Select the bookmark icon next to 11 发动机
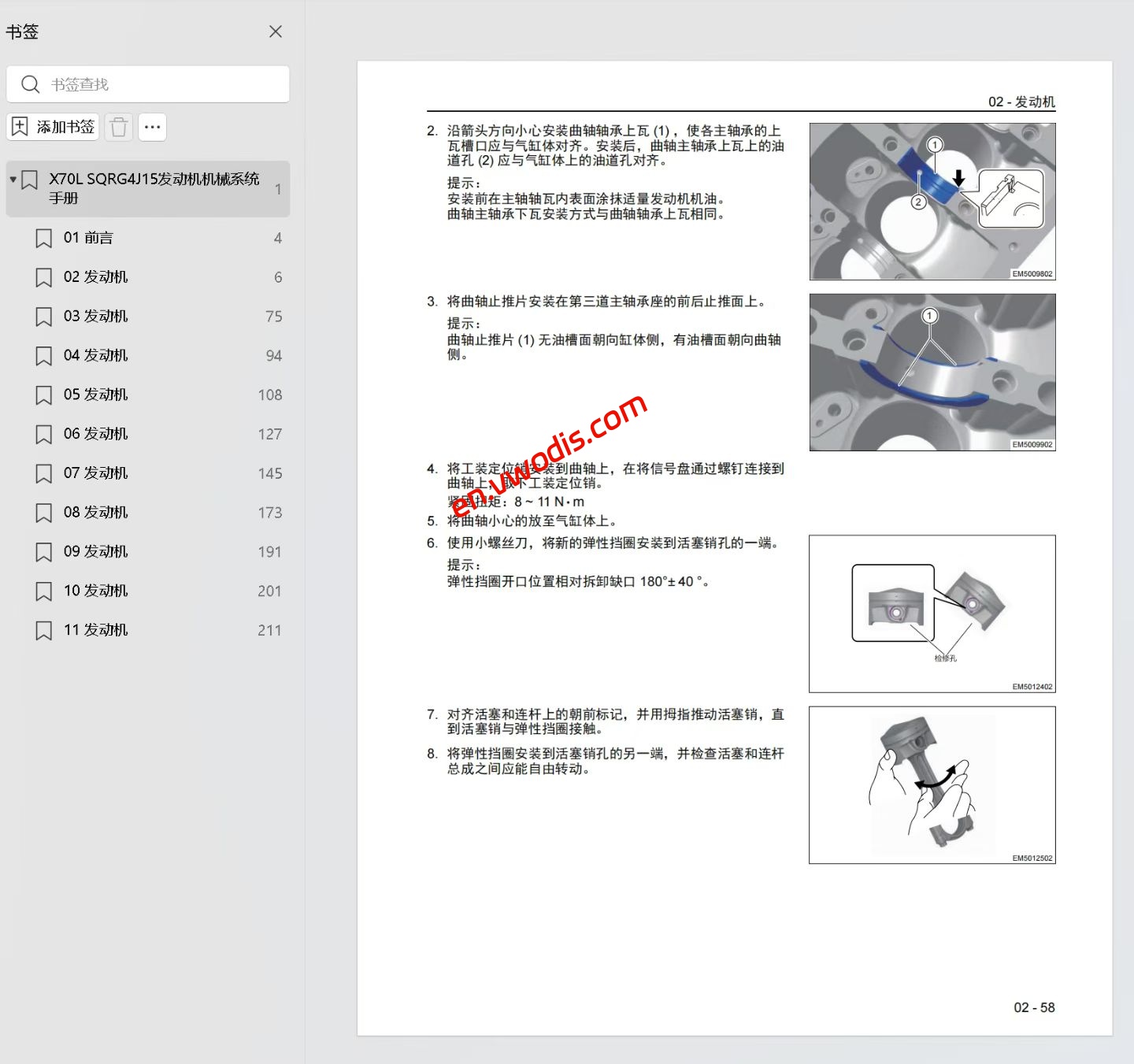This screenshot has height=1064, width=1134. (x=43, y=630)
